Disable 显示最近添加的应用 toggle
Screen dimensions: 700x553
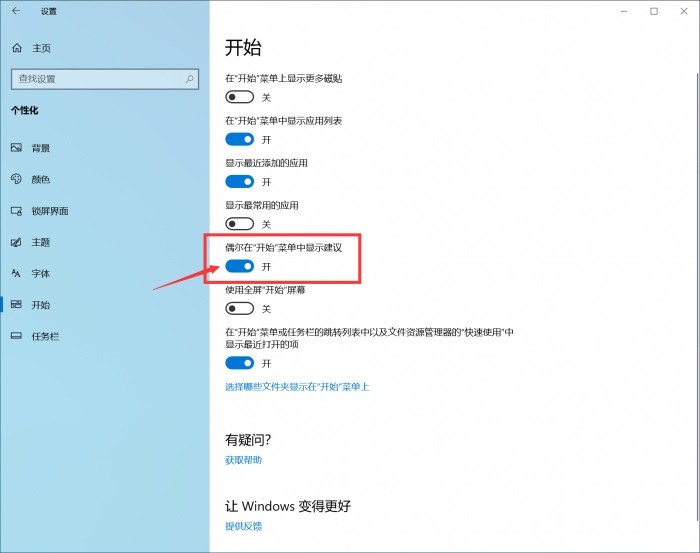coord(240,182)
